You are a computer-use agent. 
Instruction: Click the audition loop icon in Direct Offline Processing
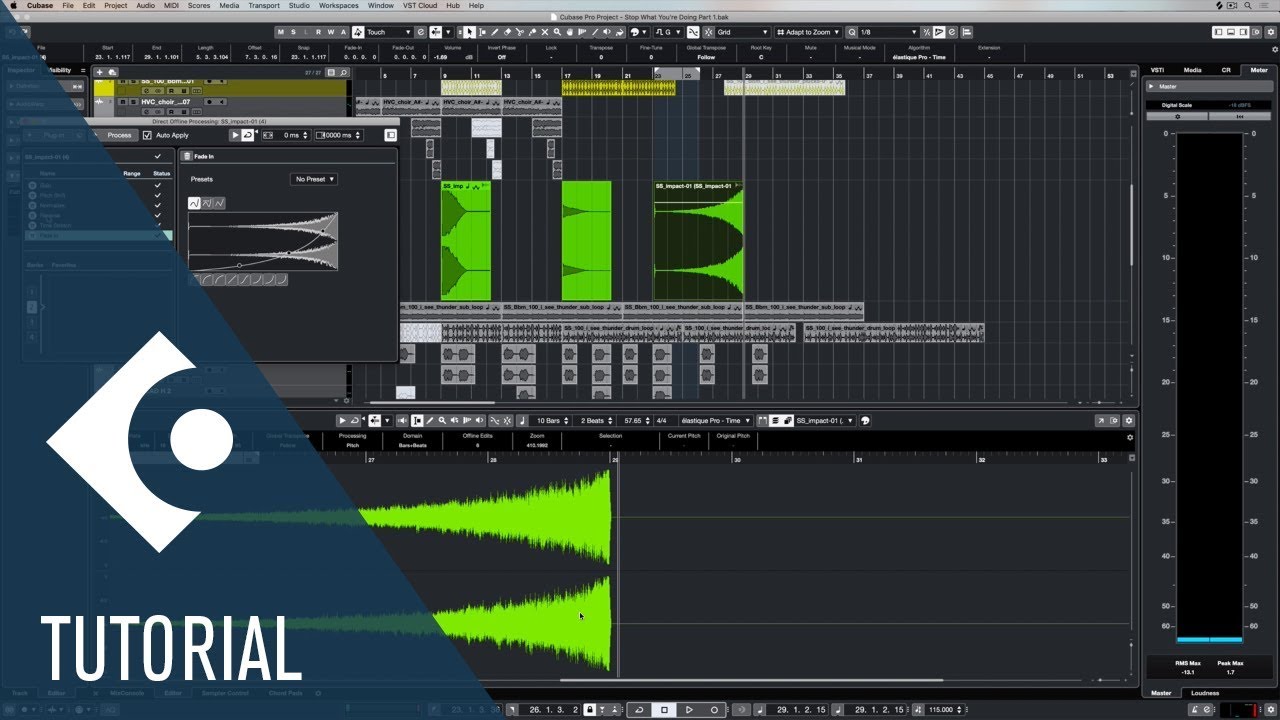tap(248, 135)
